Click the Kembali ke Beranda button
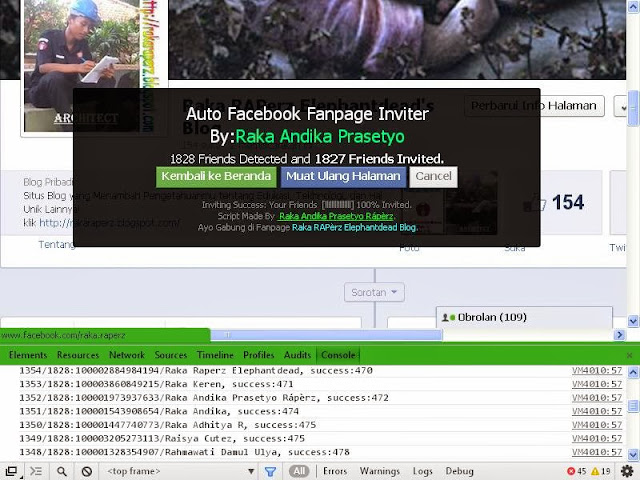640x480 pixels. (x=216, y=176)
